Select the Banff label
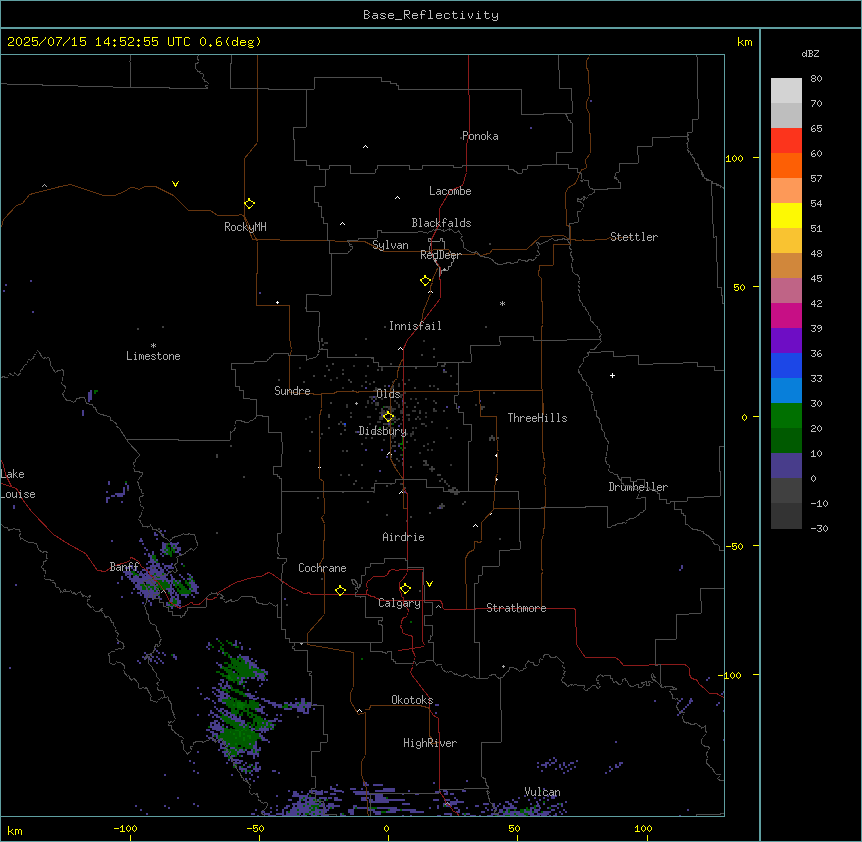The height and width of the screenshot is (842, 862). 124,567
